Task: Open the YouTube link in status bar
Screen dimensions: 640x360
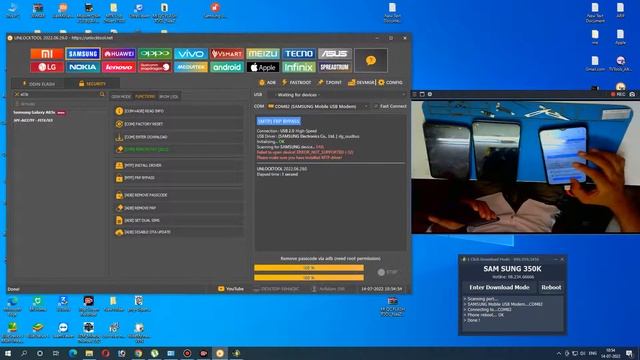Action: [x=231, y=289]
